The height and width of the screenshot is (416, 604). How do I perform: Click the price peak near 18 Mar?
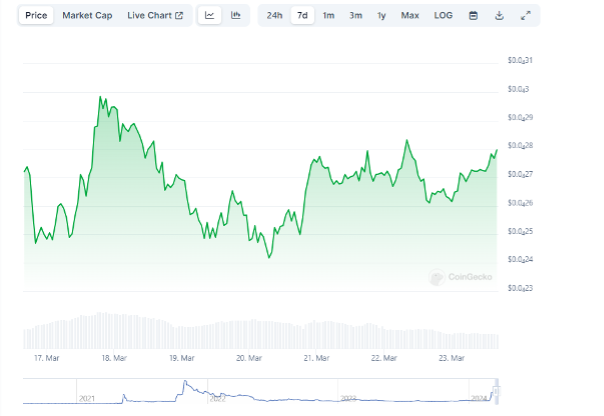point(100,97)
